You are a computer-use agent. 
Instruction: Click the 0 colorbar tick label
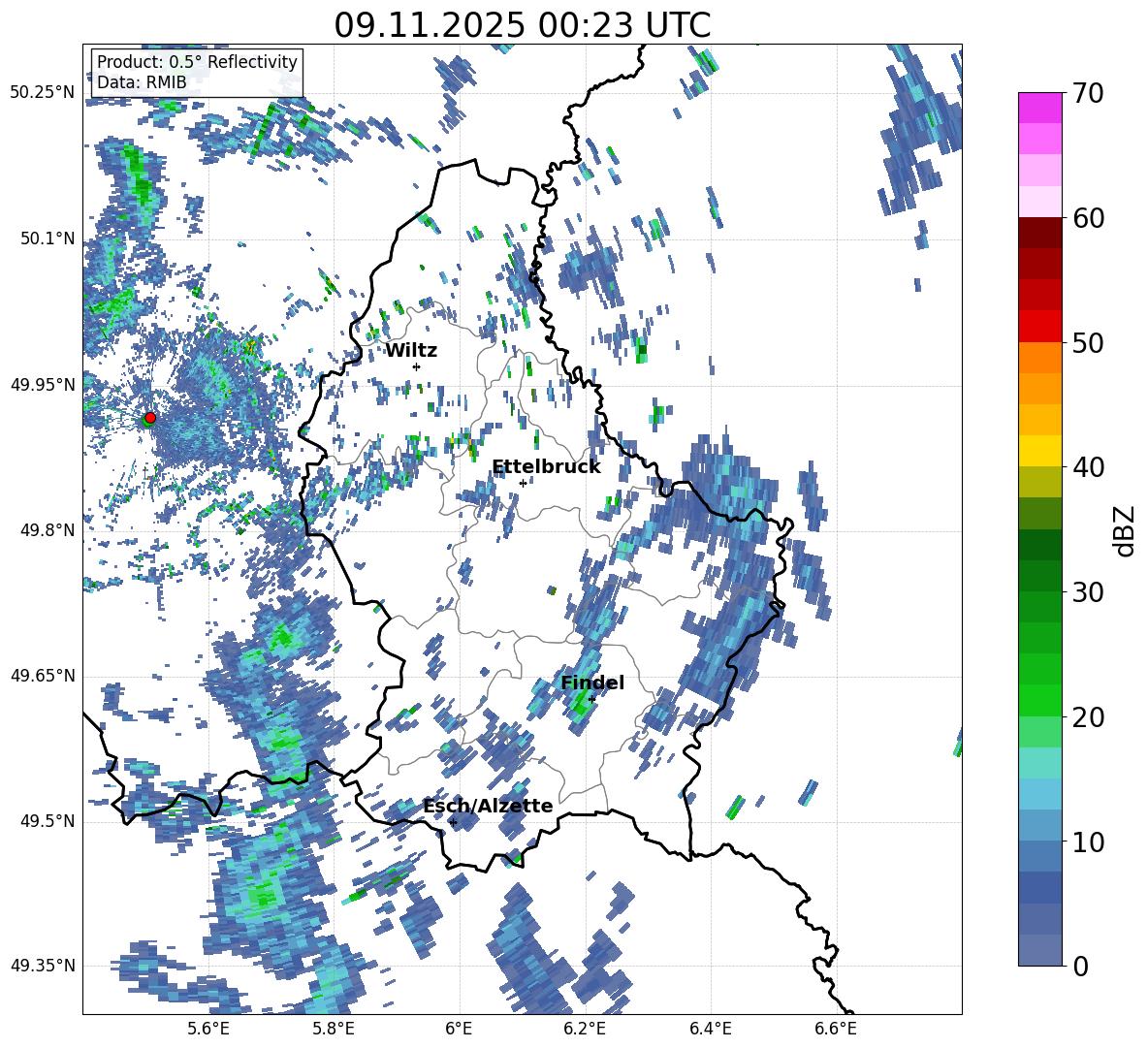point(1079,967)
